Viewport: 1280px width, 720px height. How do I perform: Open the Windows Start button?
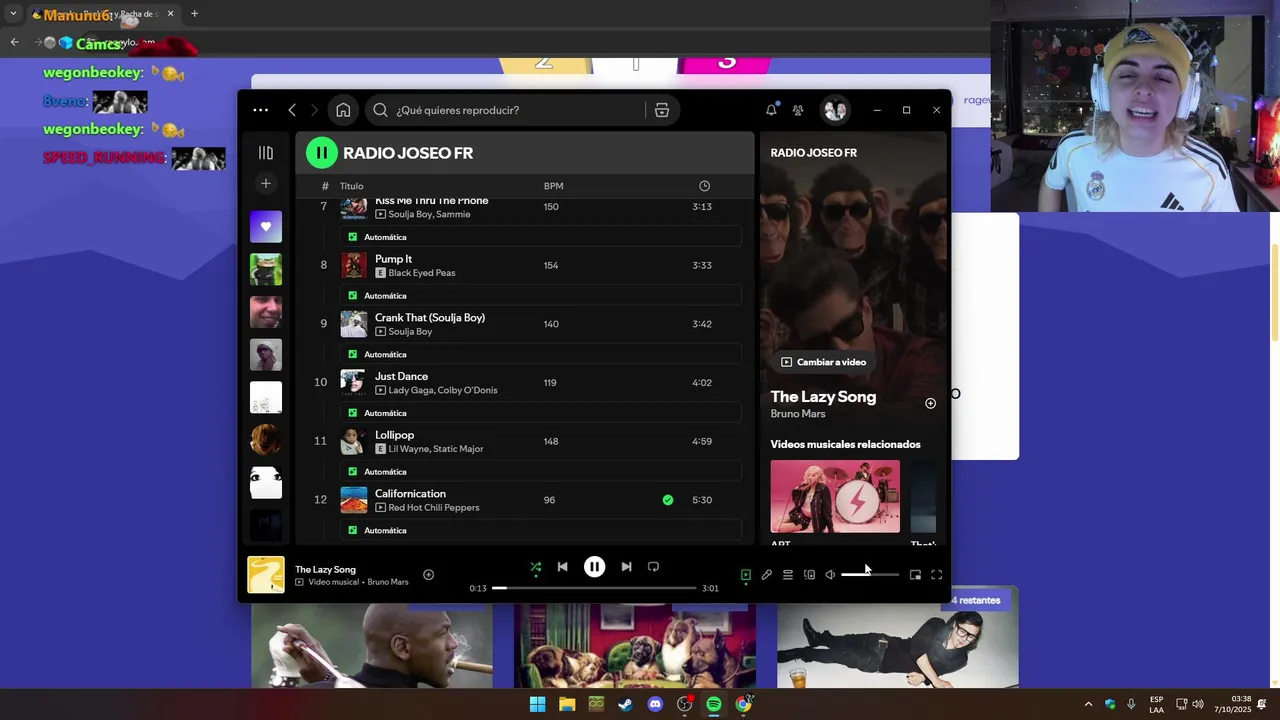[537, 704]
